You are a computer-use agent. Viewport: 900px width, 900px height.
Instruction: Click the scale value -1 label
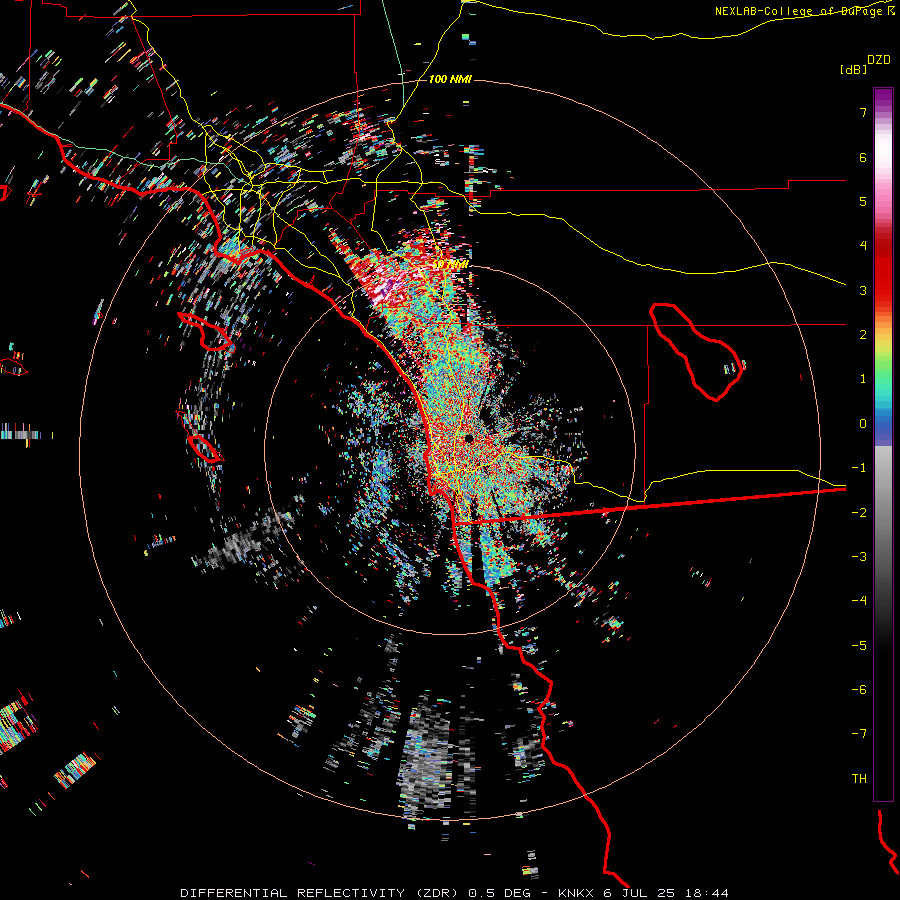coord(859,468)
